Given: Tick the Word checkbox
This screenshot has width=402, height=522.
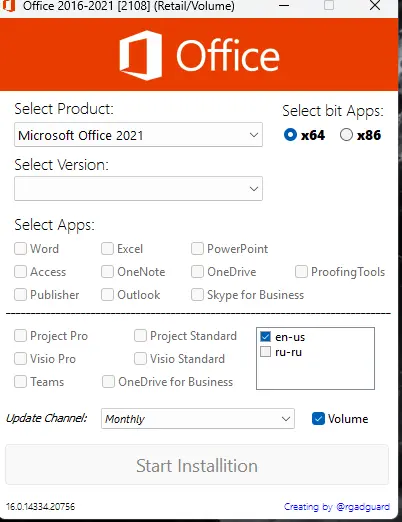Looking at the screenshot, I should (20, 248).
